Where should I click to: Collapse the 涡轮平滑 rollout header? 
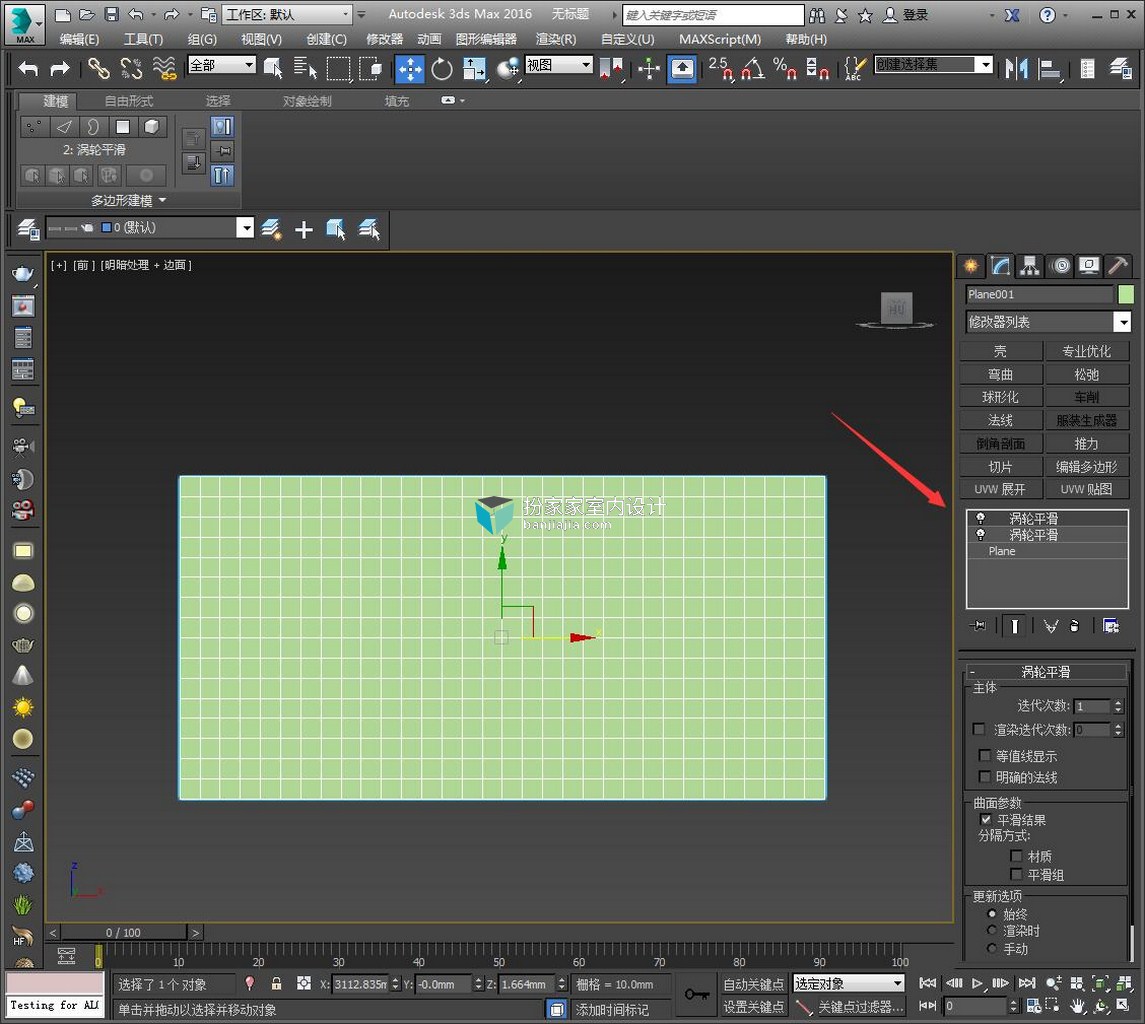coord(1046,672)
